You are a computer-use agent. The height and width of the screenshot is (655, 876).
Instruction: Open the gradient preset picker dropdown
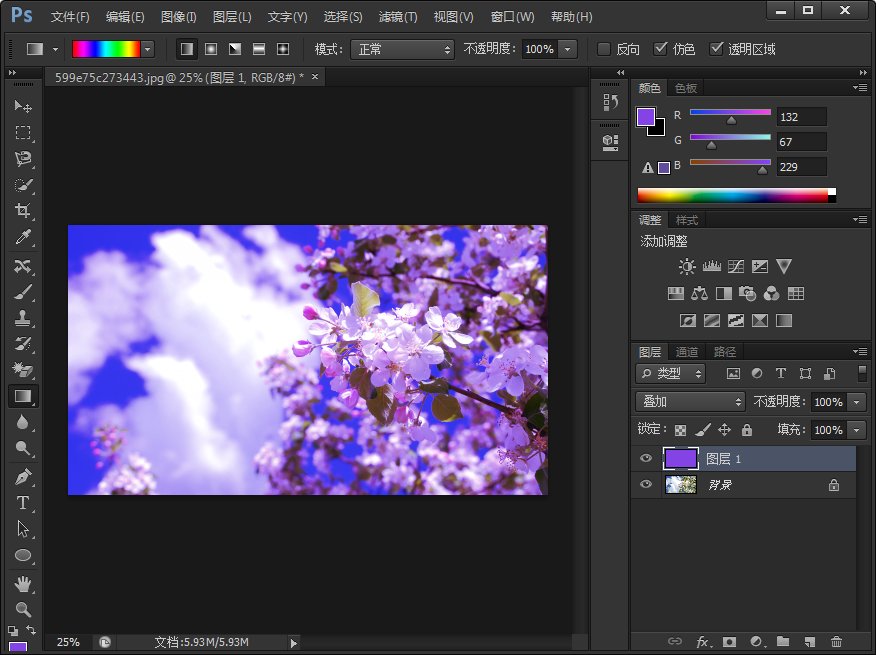pos(146,48)
